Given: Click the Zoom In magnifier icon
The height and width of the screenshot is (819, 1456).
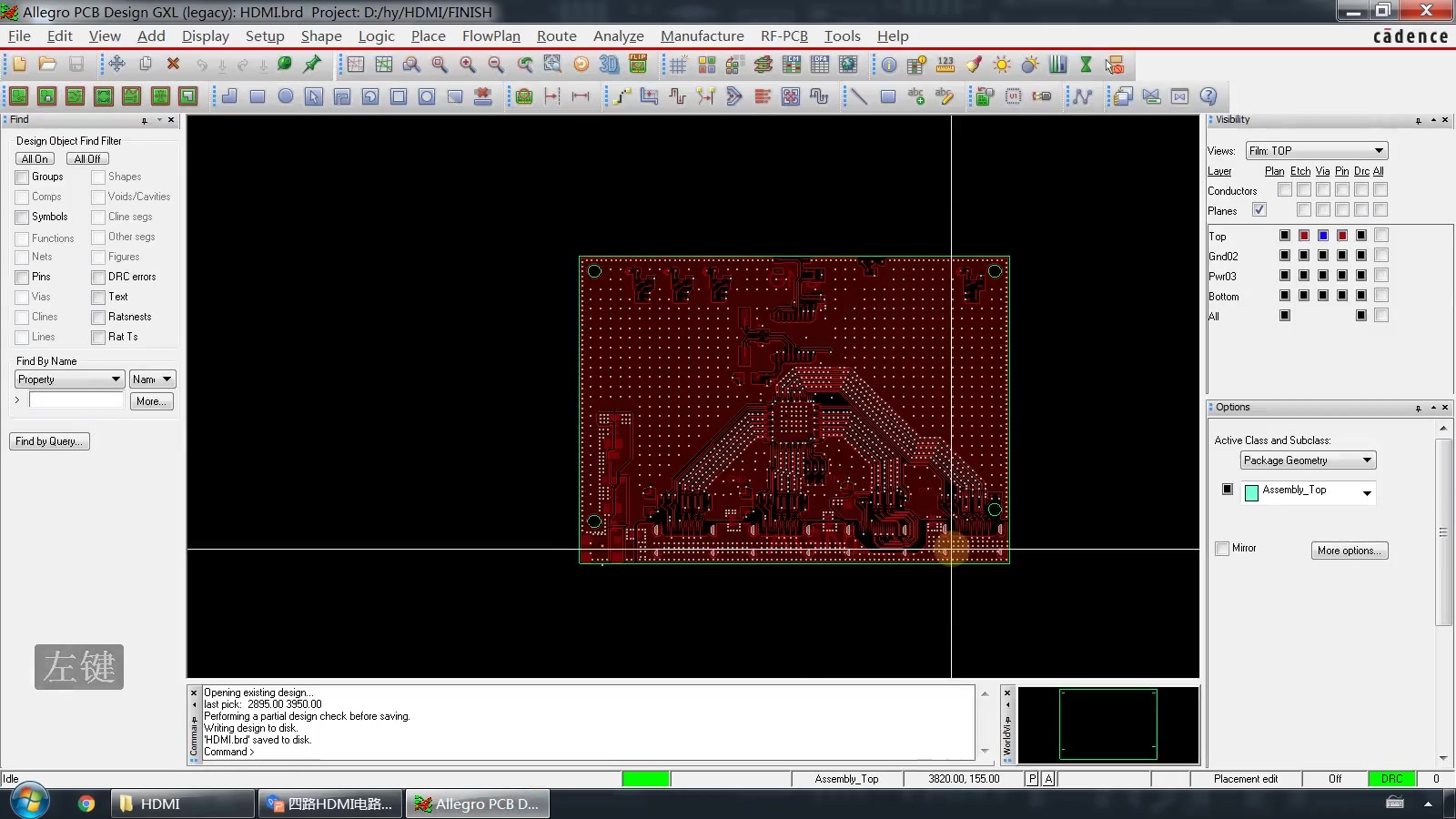Looking at the screenshot, I should pyautogui.click(x=468, y=65).
